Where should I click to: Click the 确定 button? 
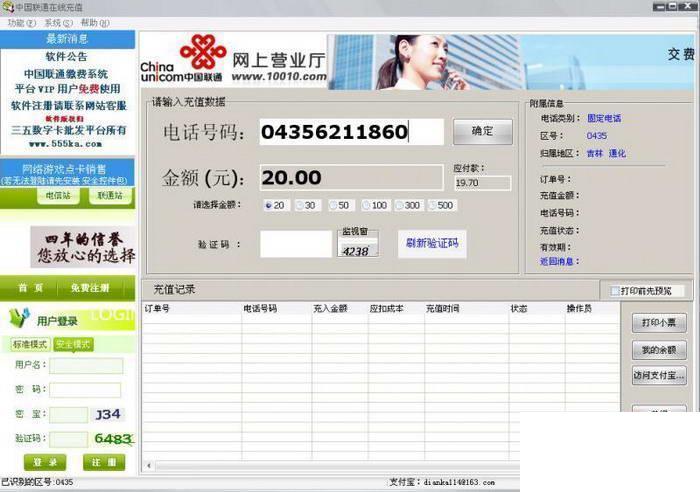pyautogui.click(x=483, y=131)
